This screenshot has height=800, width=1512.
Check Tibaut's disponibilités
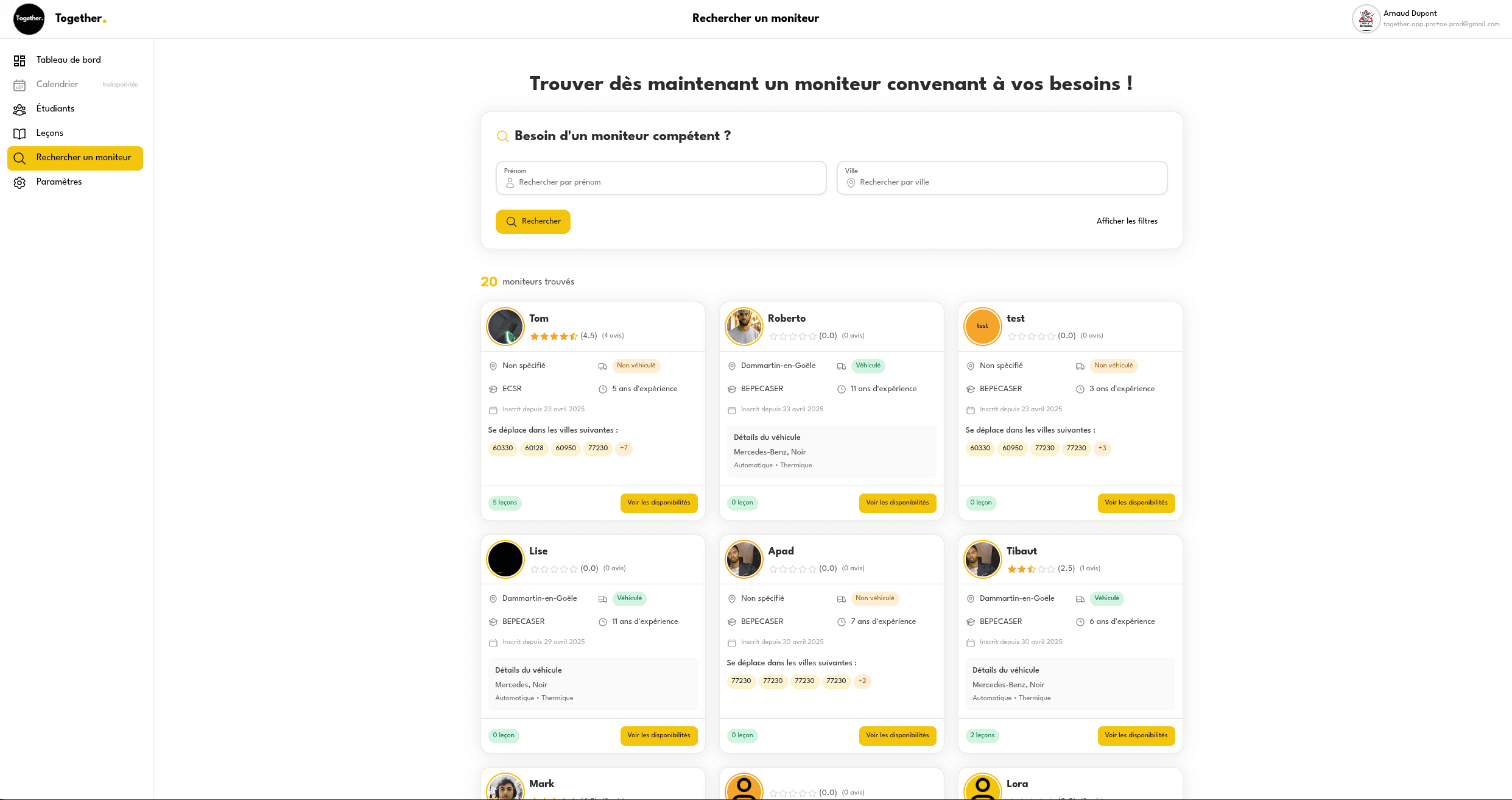point(1136,736)
